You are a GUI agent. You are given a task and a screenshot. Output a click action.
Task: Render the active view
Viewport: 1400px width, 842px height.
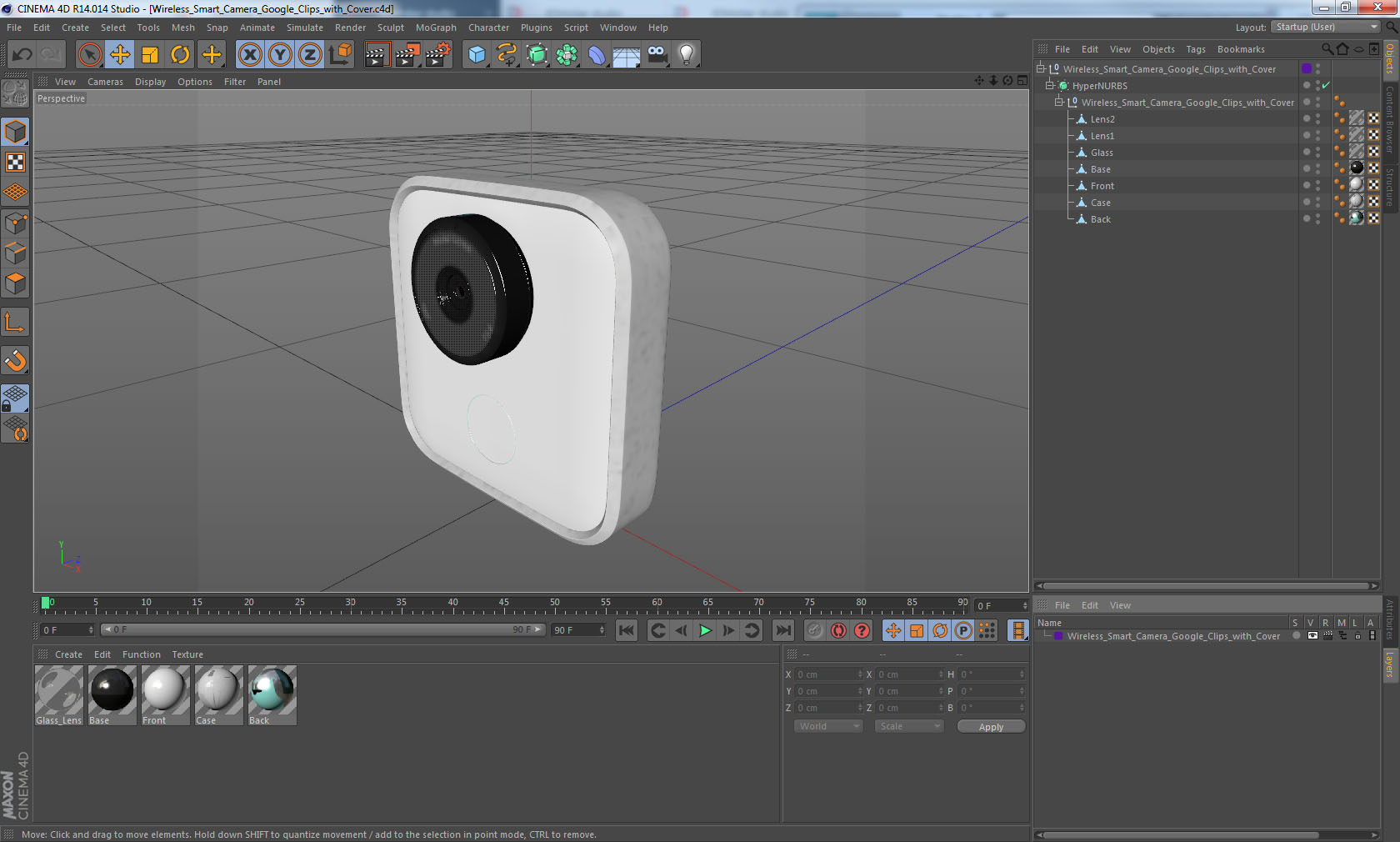(x=377, y=55)
